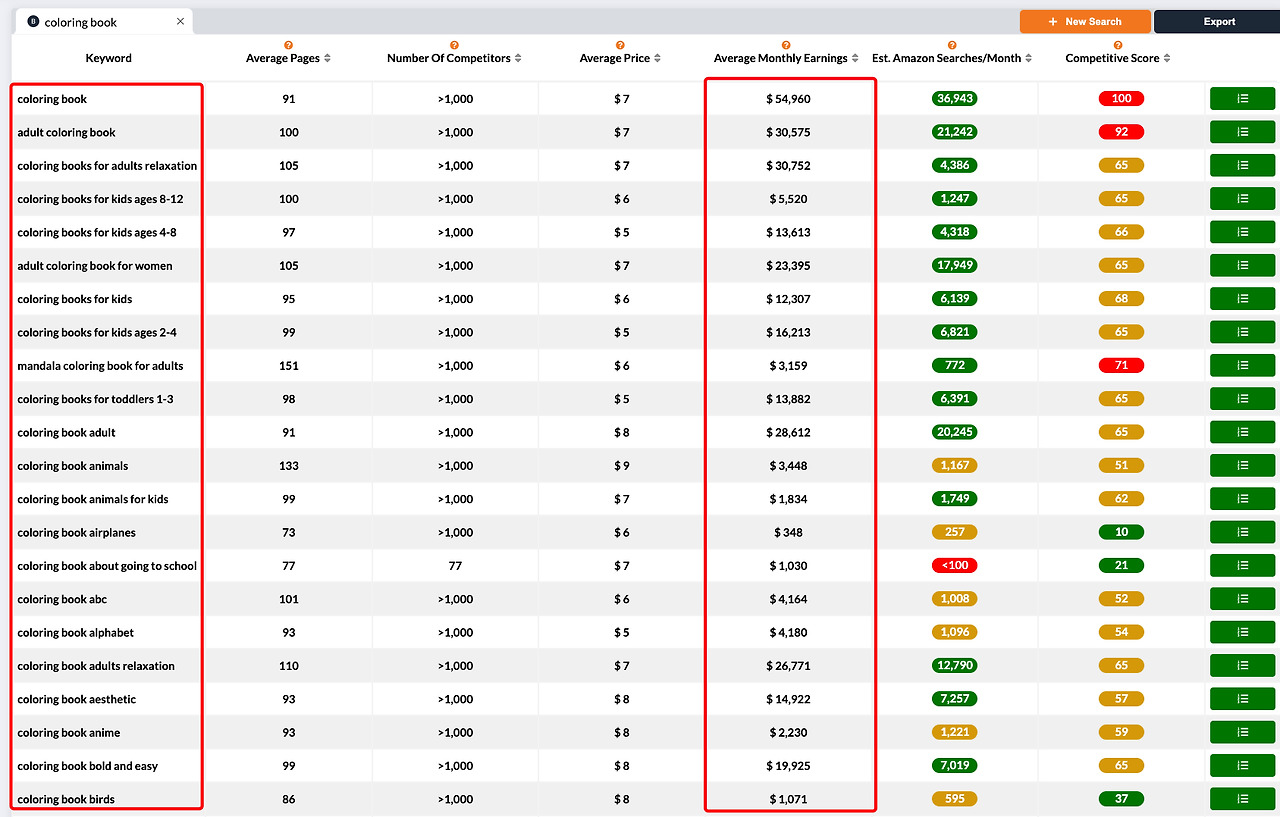Click the Keyword column header

[109, 58]
